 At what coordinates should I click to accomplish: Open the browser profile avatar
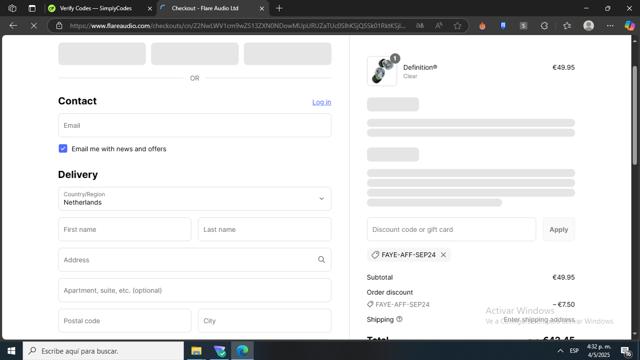pyautogui.click(x=588, y=26)
